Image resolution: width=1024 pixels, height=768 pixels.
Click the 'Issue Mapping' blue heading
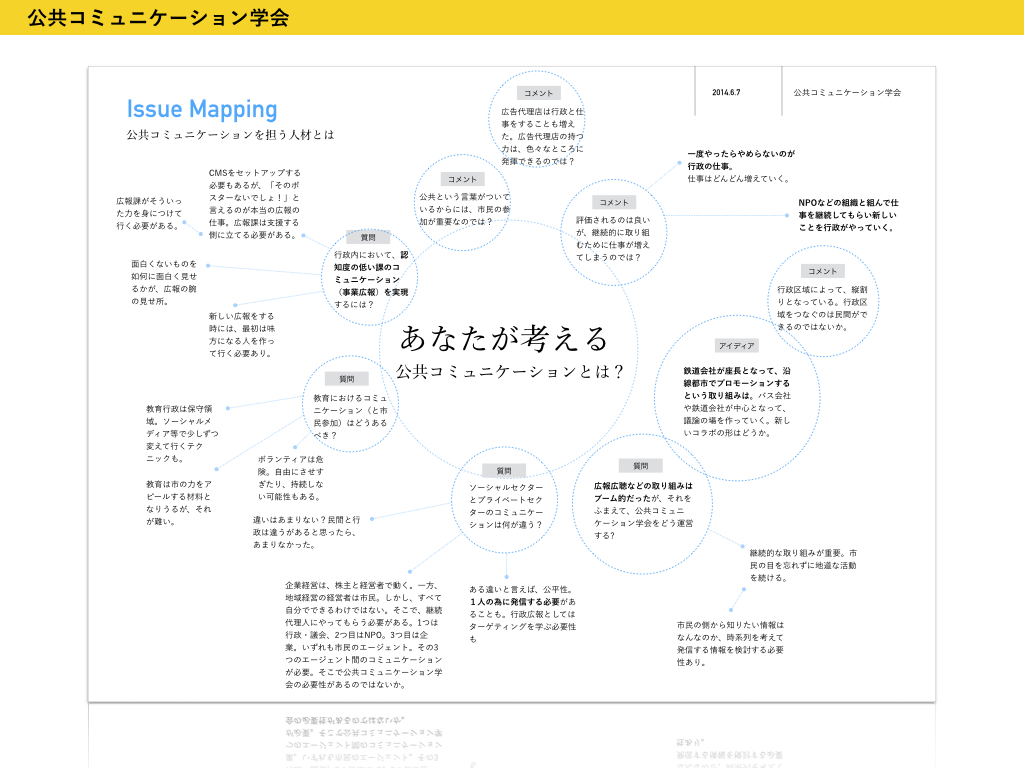(x=201, y=109)
